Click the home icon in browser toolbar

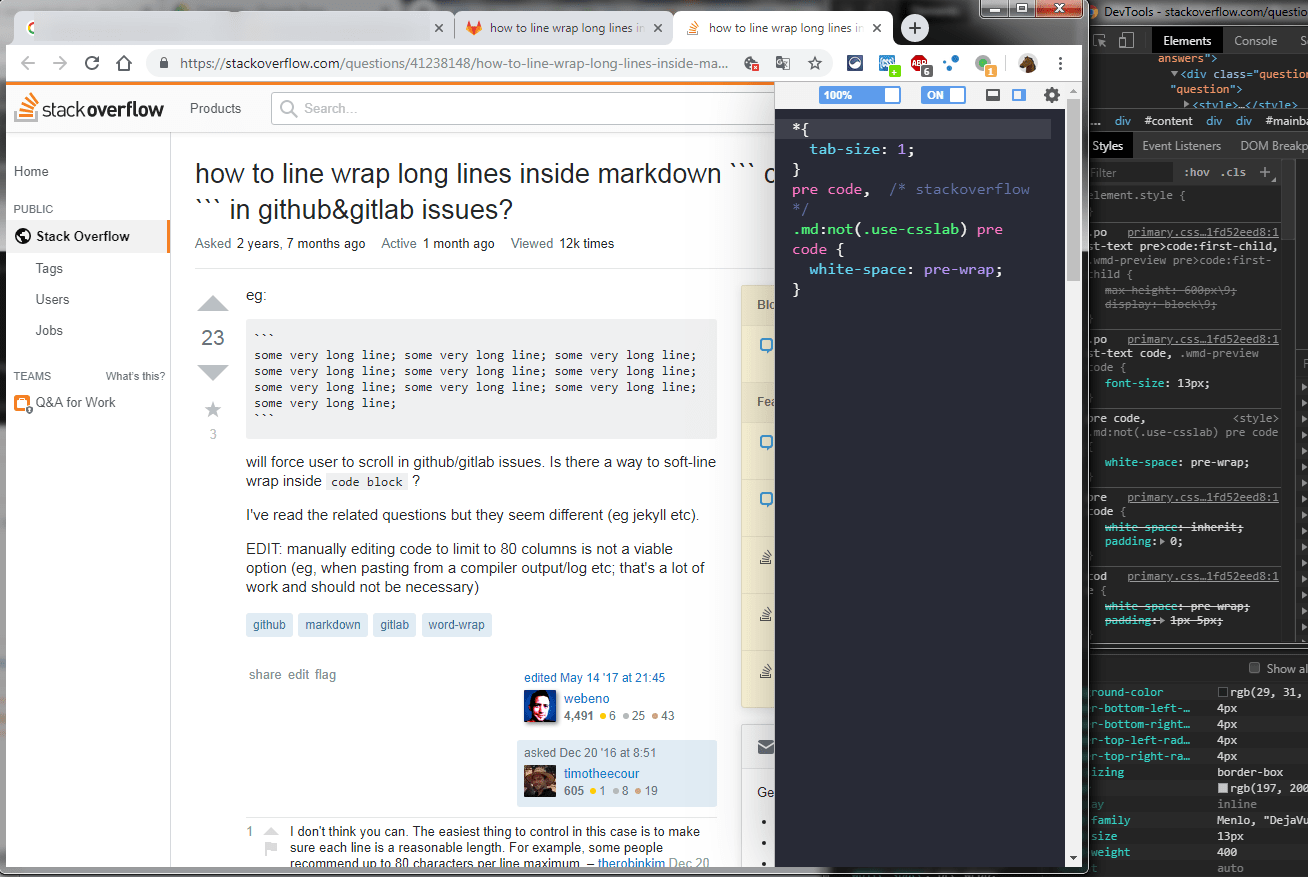[124, 63]
